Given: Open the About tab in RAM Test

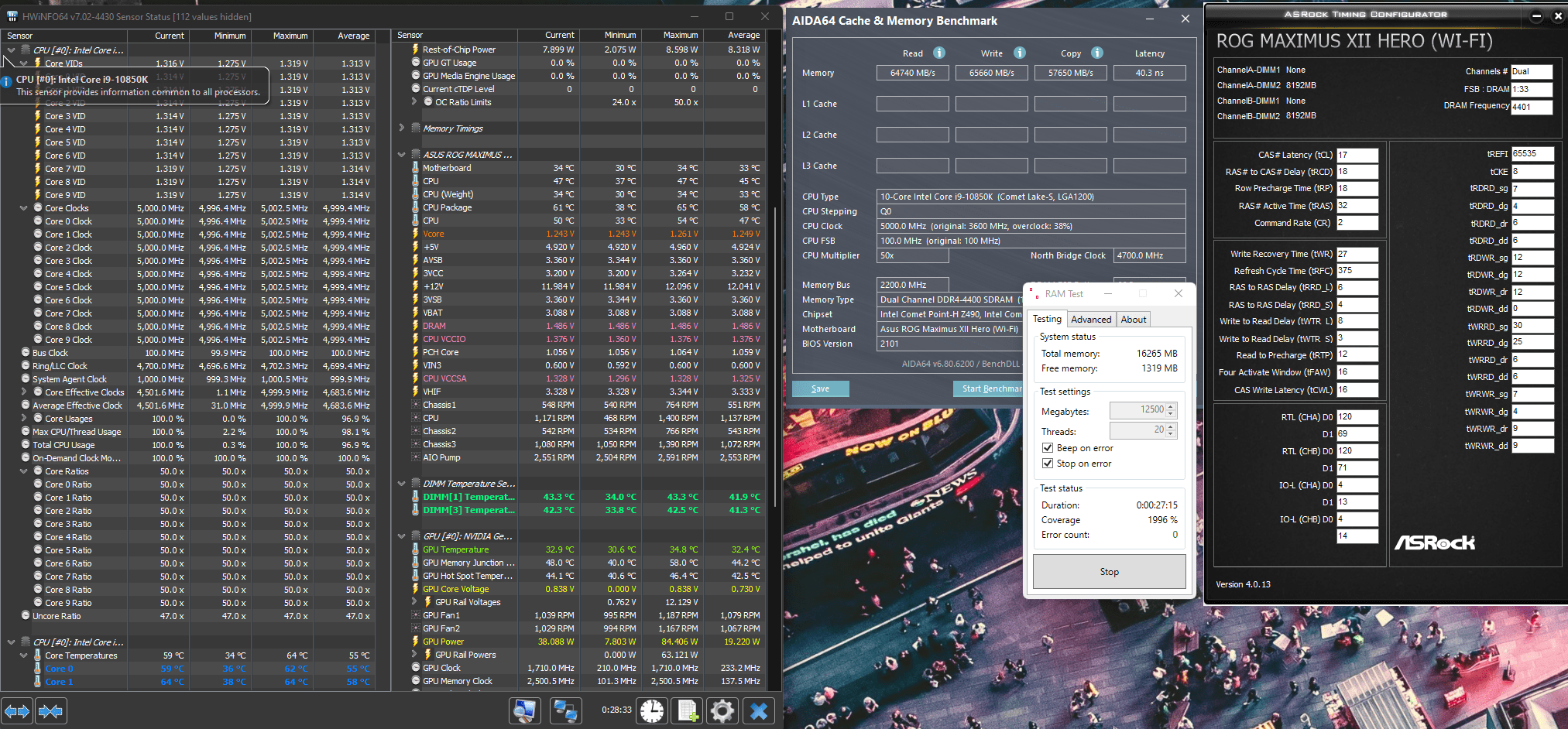Looking at the screenshot, I should tap(1134, 320).
